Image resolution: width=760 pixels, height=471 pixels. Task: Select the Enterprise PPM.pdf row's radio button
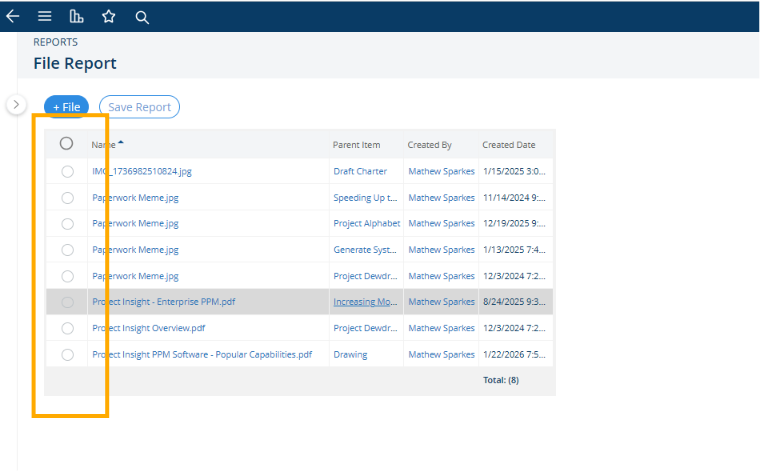pos(67,302)
